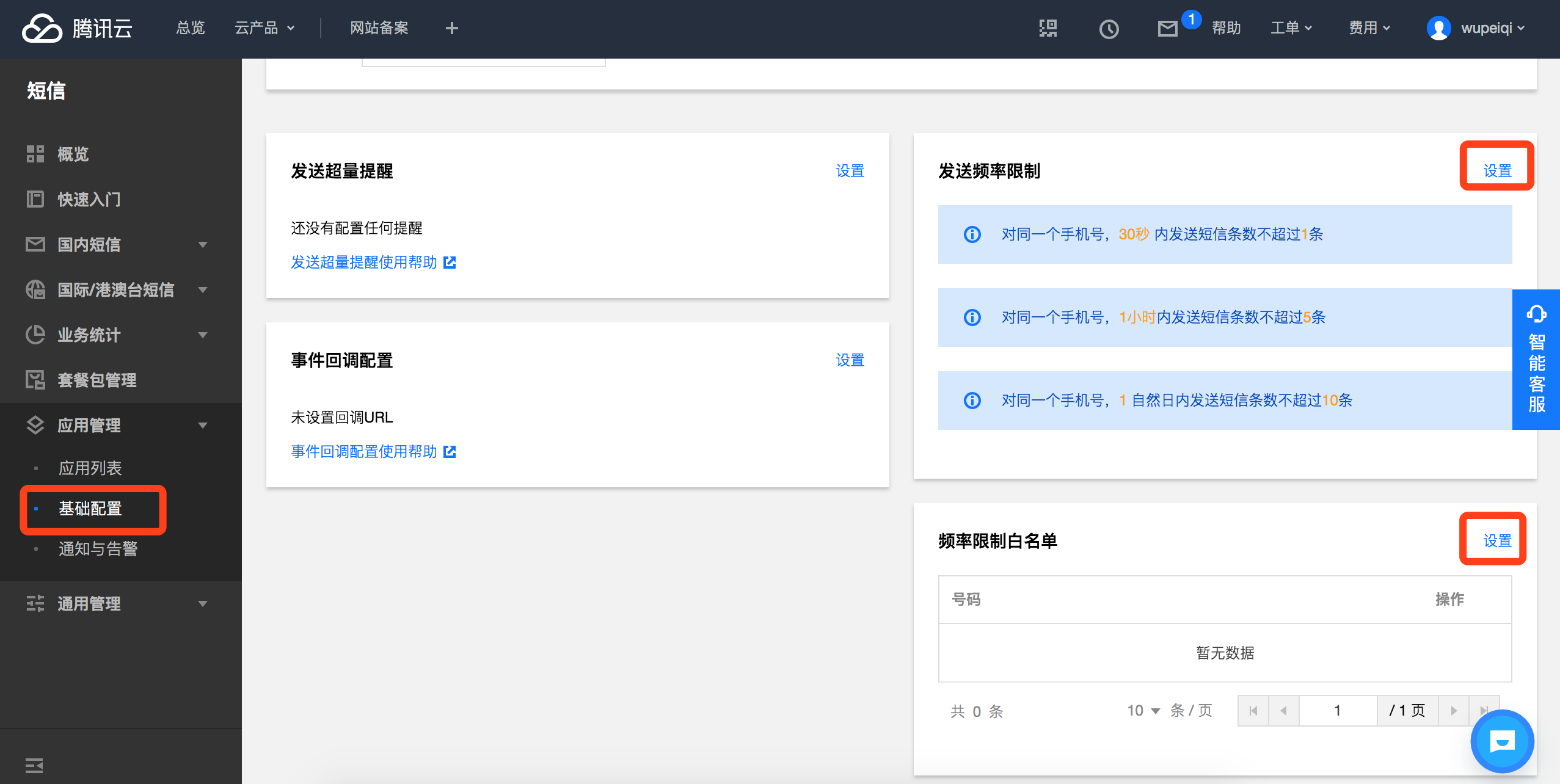Select 应用列表 in sidebar
Image resolution: width=1560 pixels, height=784 pixels.
(x=90, y=468)
